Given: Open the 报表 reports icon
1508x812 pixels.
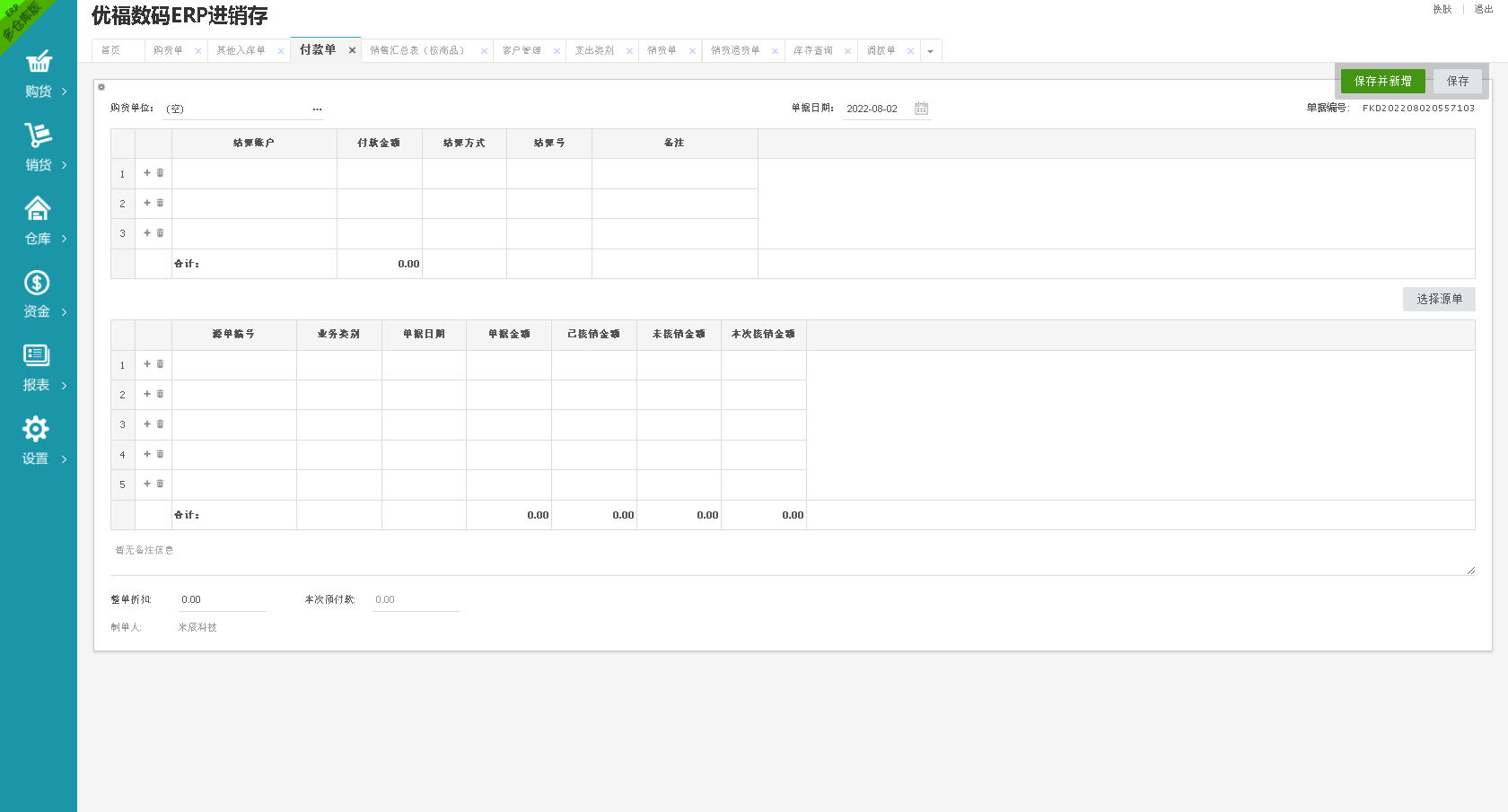Looking at the screenshot, I should pyautogui.click(x=37, y=355).
